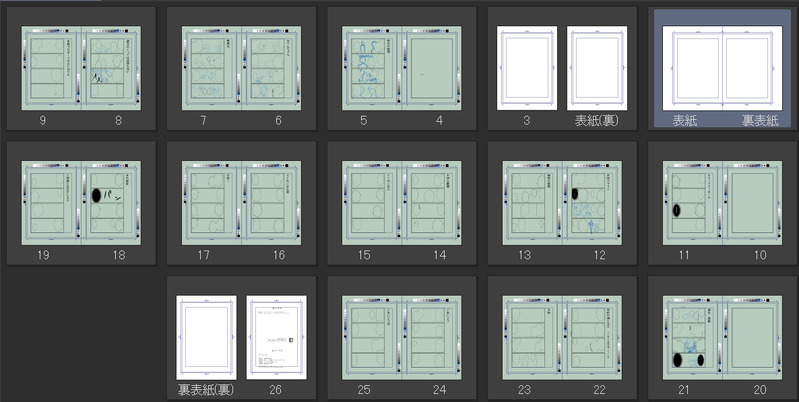Viewport: 799px width, 402px height.
Task: Select page 21 with two black ovals
Action: tap(693, 337)
